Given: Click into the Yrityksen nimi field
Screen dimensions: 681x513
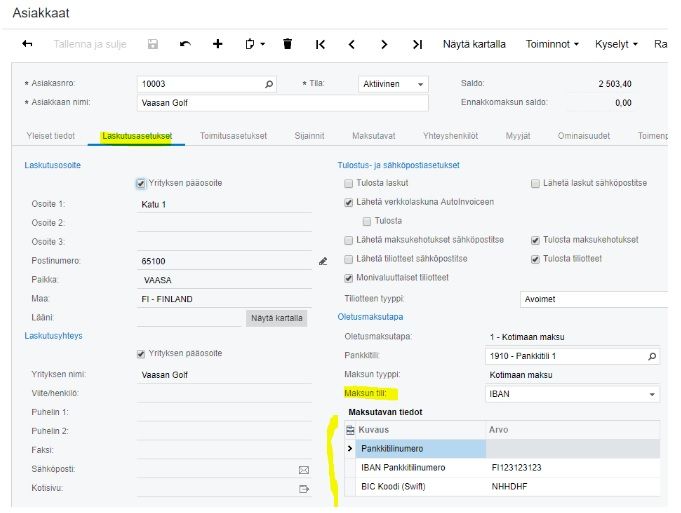Looking at the screenshot, I should coord(225,374).
